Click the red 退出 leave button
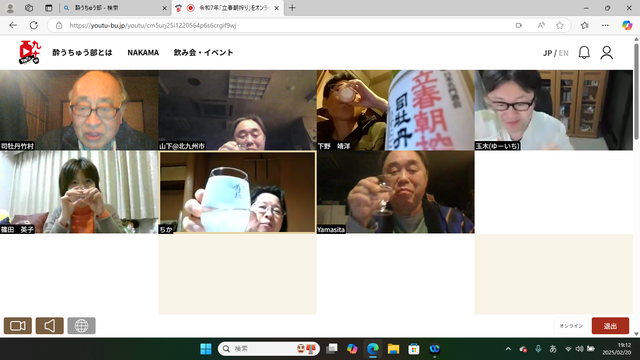The image size is (640, 360). [610, 326]
